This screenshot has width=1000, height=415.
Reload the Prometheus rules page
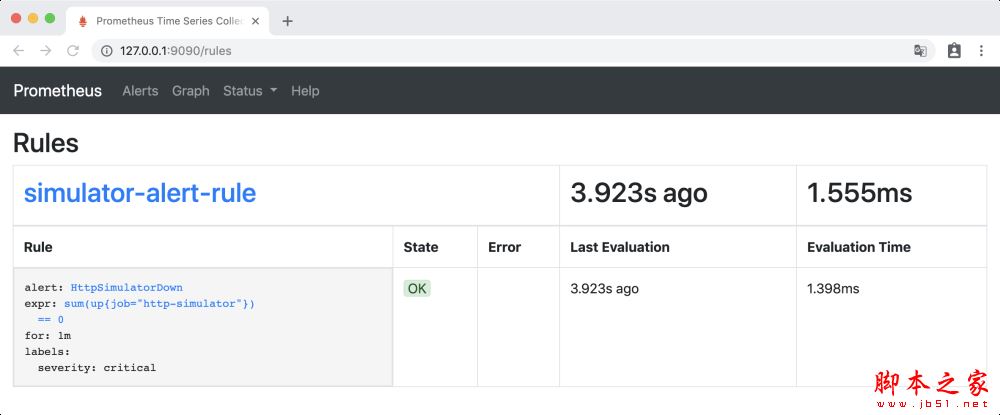[73, 50]
